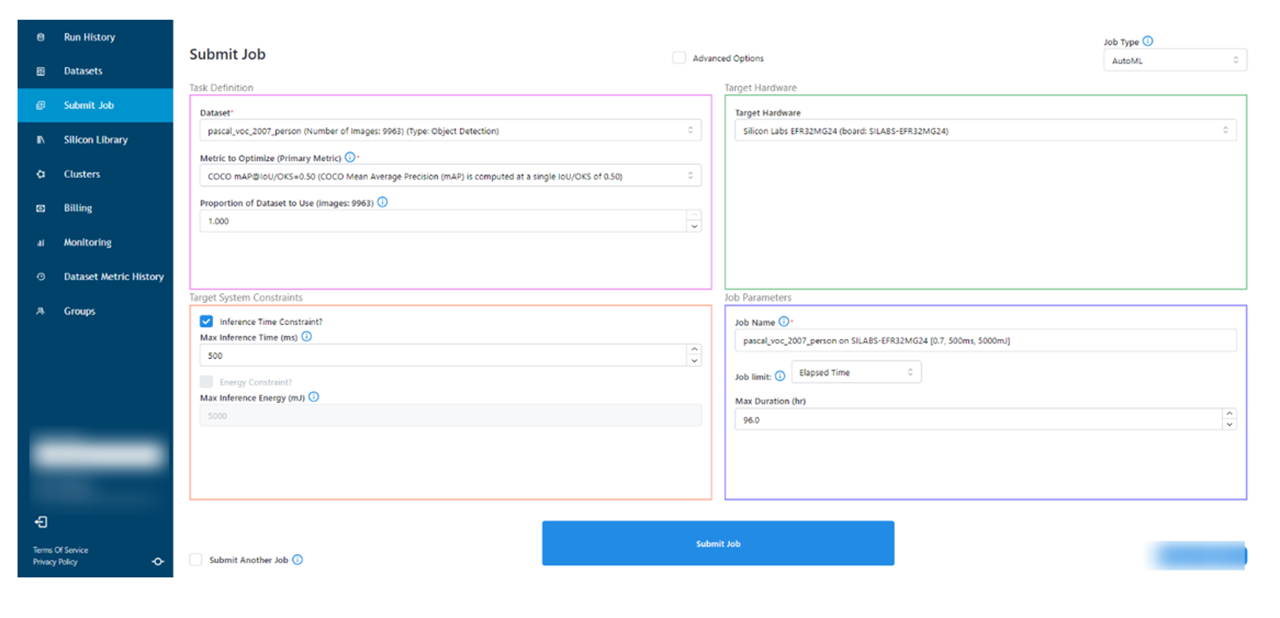Screen dimensions: 1280x618
Task: Open Dataset Metric History from the sidebar
Action: tap(38, 276)
